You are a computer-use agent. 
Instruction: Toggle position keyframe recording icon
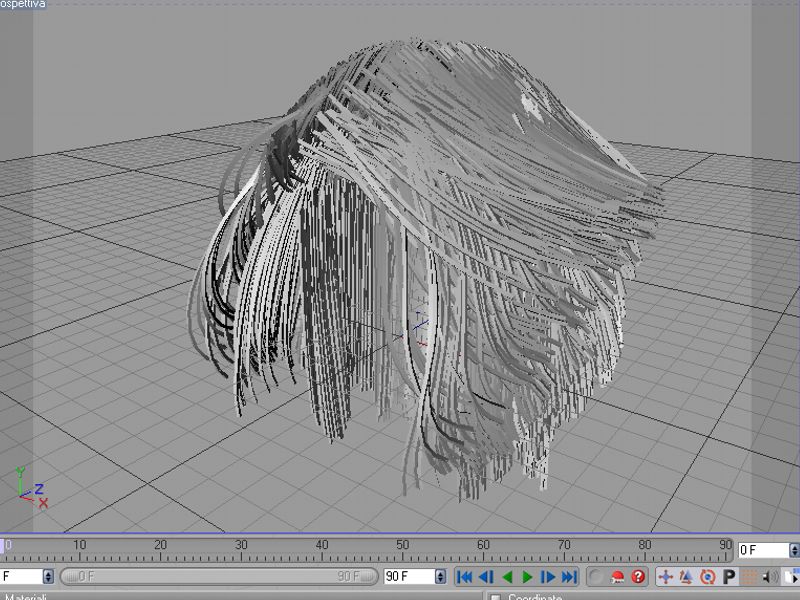pyautogui.click(x=665, y=577)
